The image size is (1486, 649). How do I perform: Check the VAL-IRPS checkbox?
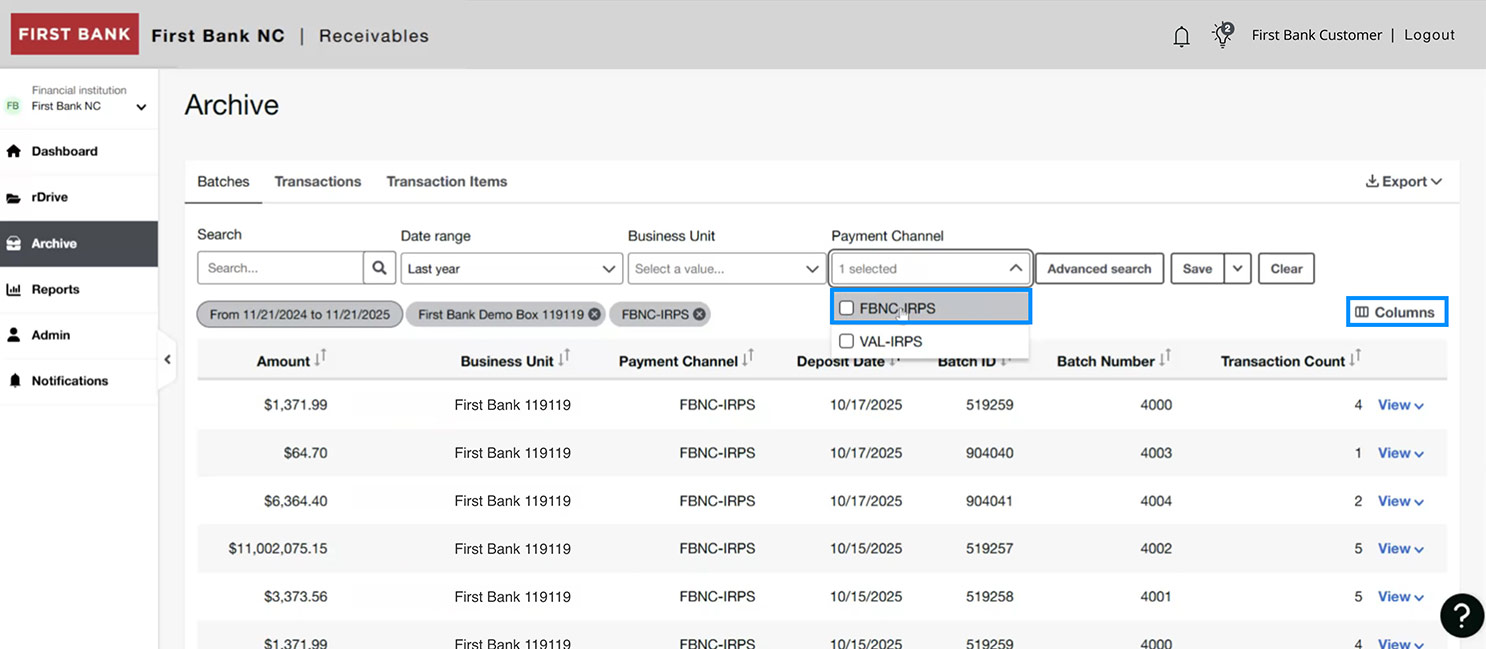tap(847, 341)
